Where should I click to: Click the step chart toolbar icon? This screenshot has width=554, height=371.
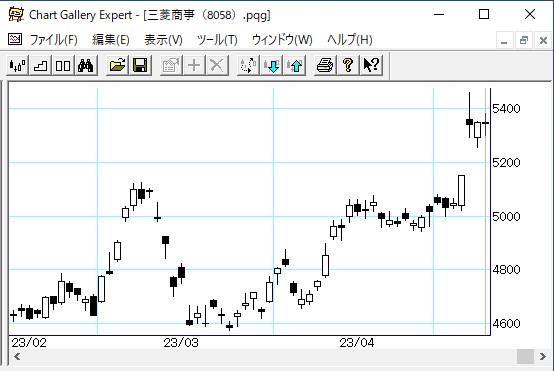pyautogui.click(x=40, y=65)
